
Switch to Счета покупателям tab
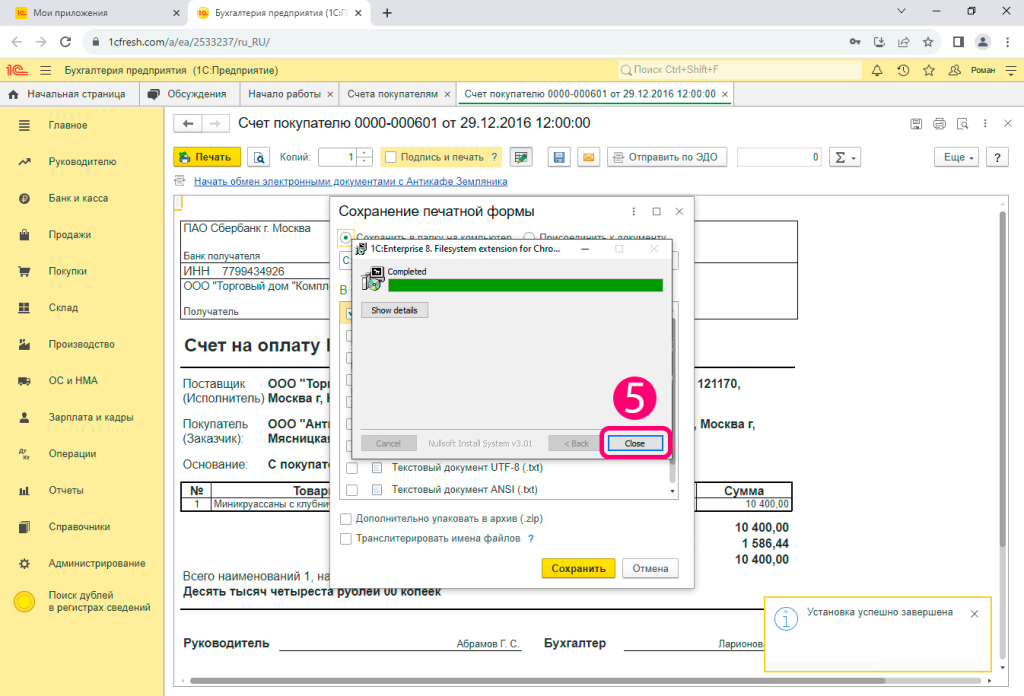[392, 94]
